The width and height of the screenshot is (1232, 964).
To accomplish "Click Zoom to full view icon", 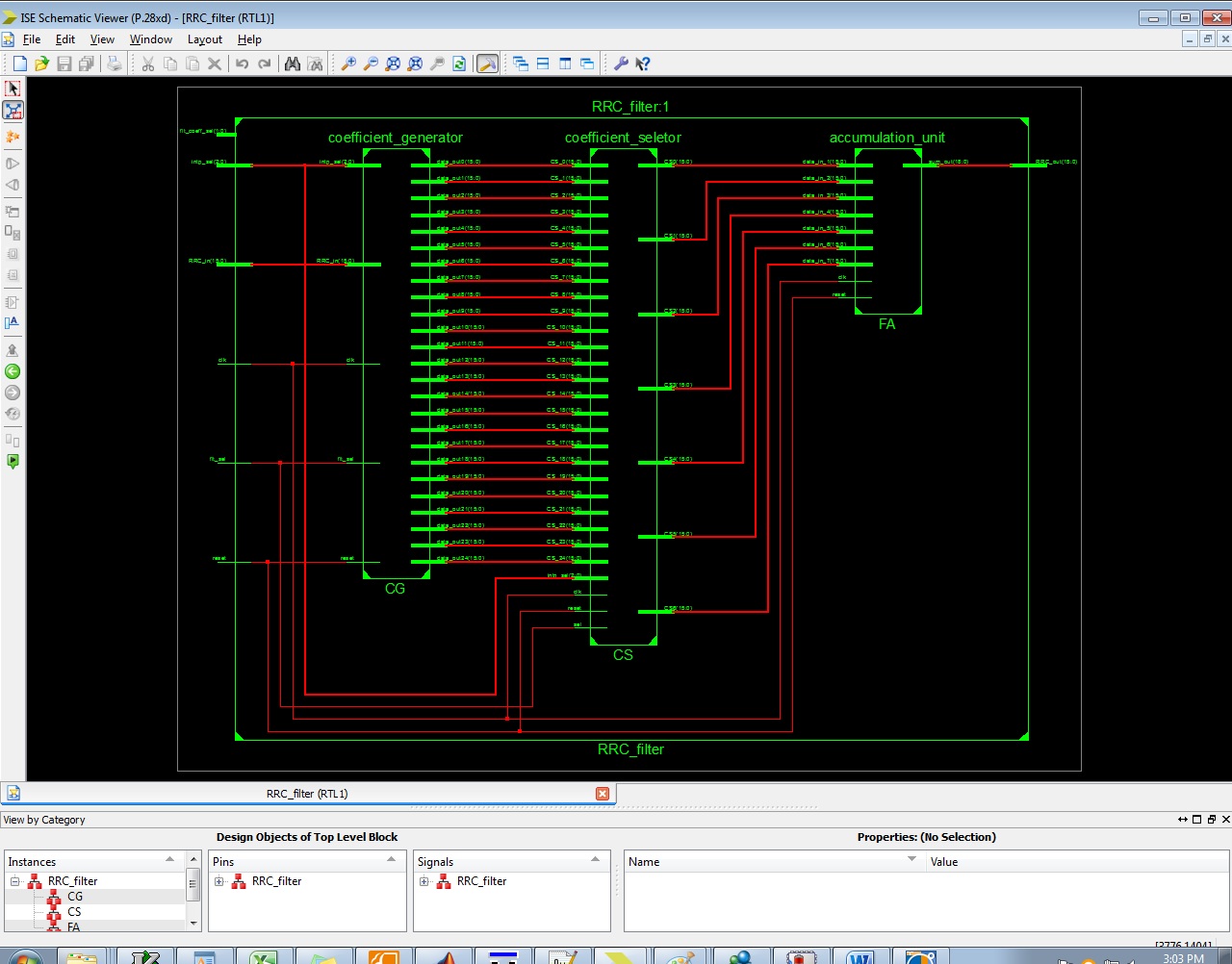I will 393,63.
